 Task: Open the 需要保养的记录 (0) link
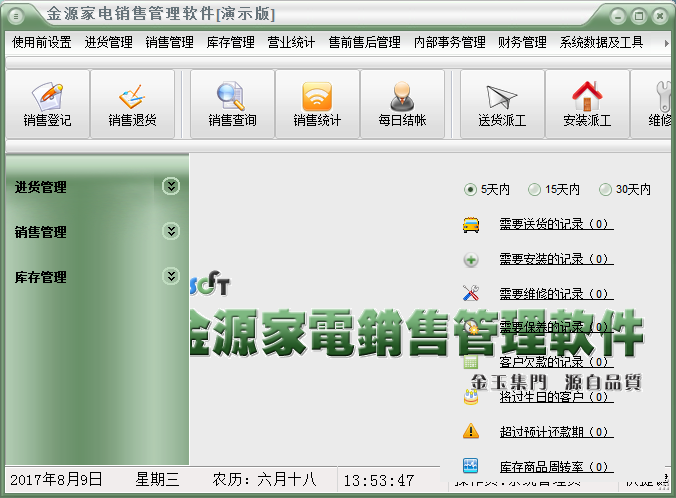pos(556,327)
